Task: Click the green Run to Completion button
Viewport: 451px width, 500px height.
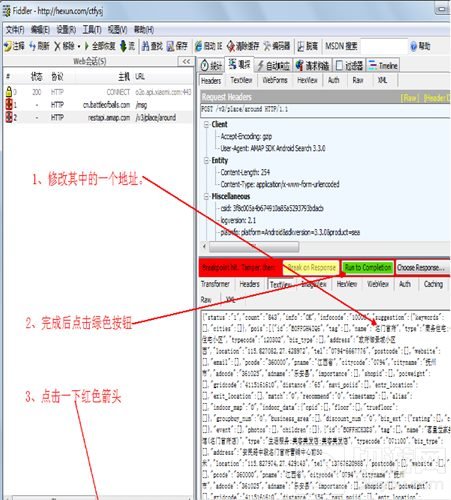Action: (368, 268)
